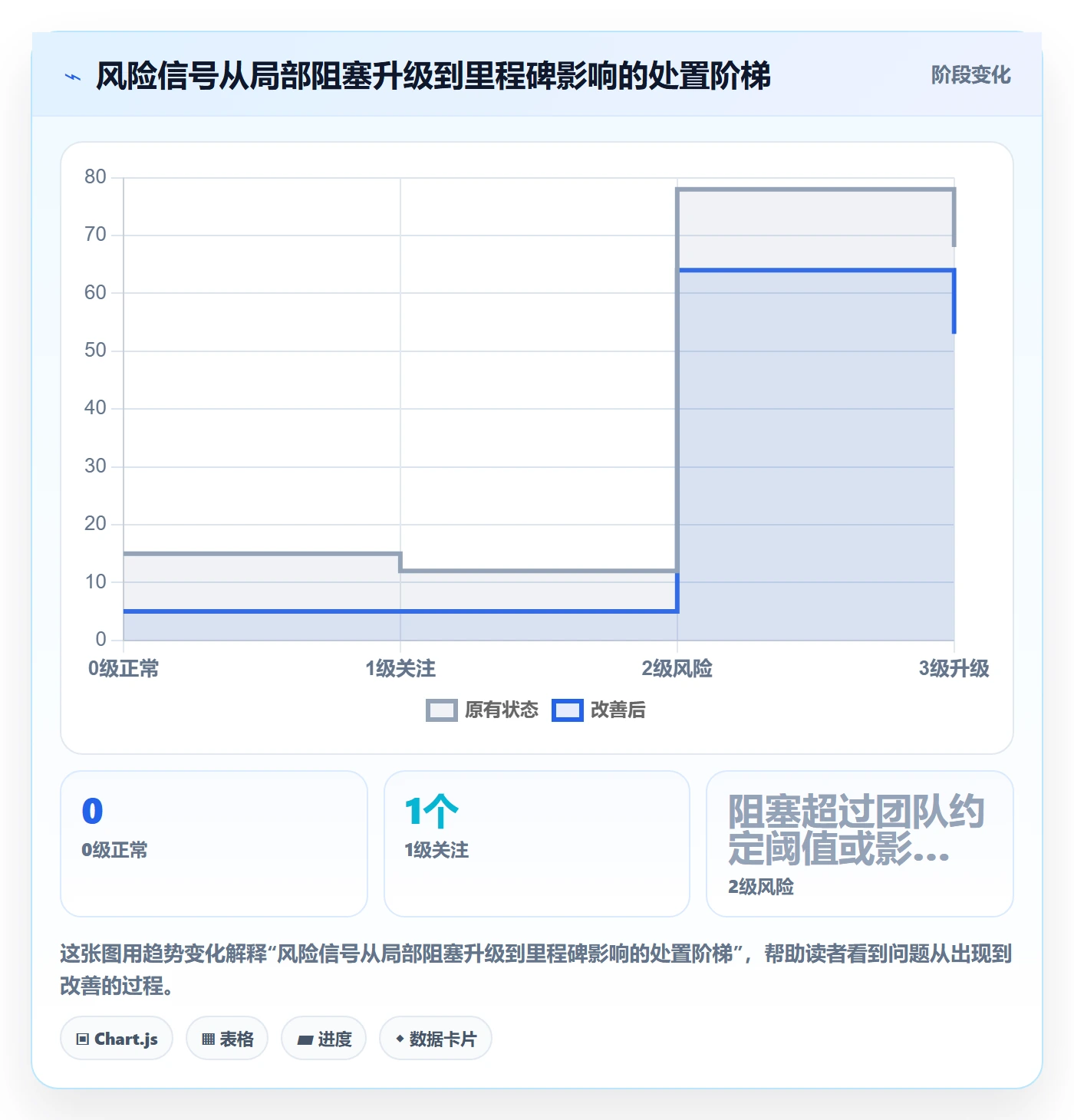The width and height of the screenshot is (1074, 1120).
Task: Toggle the 原有状态 legend swatch
Action: tap(441, 710)
